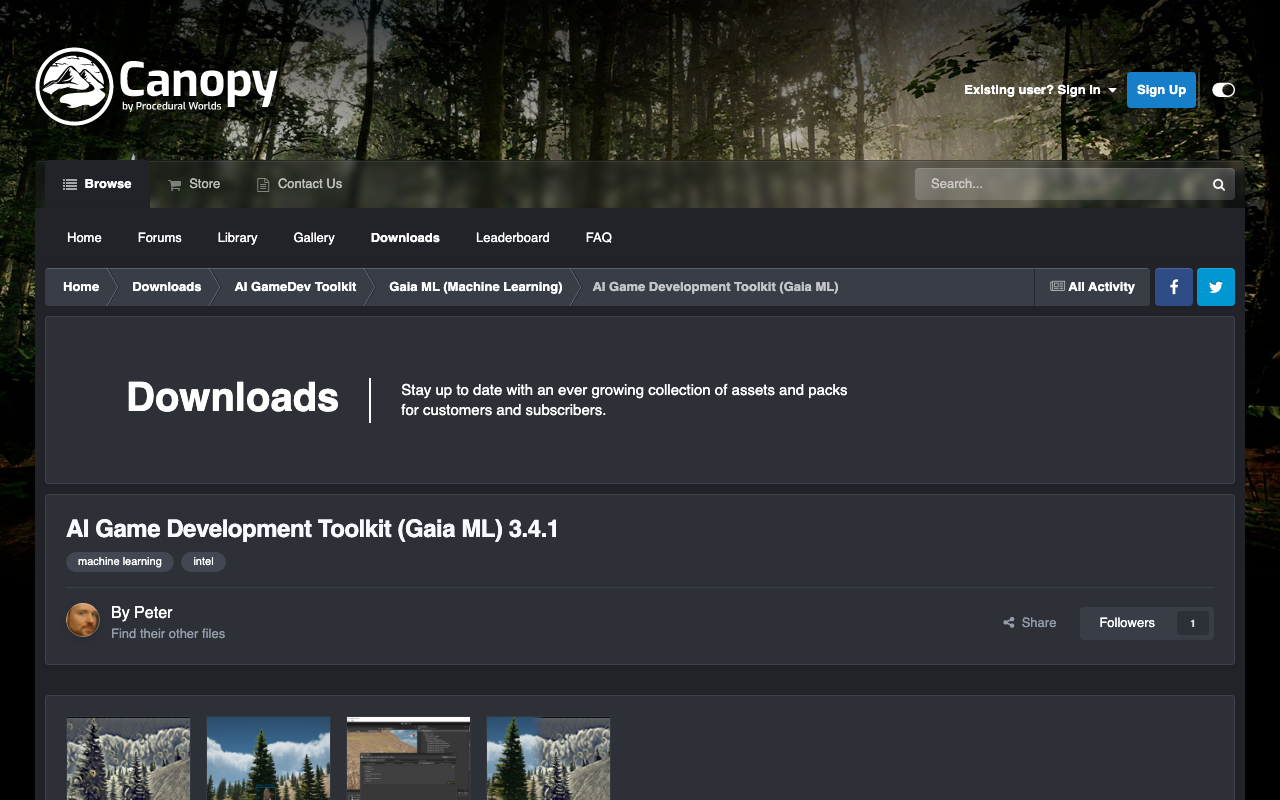Click Downloads in the breadcrumb
The image size is (1280, 800).
point(166,287)
